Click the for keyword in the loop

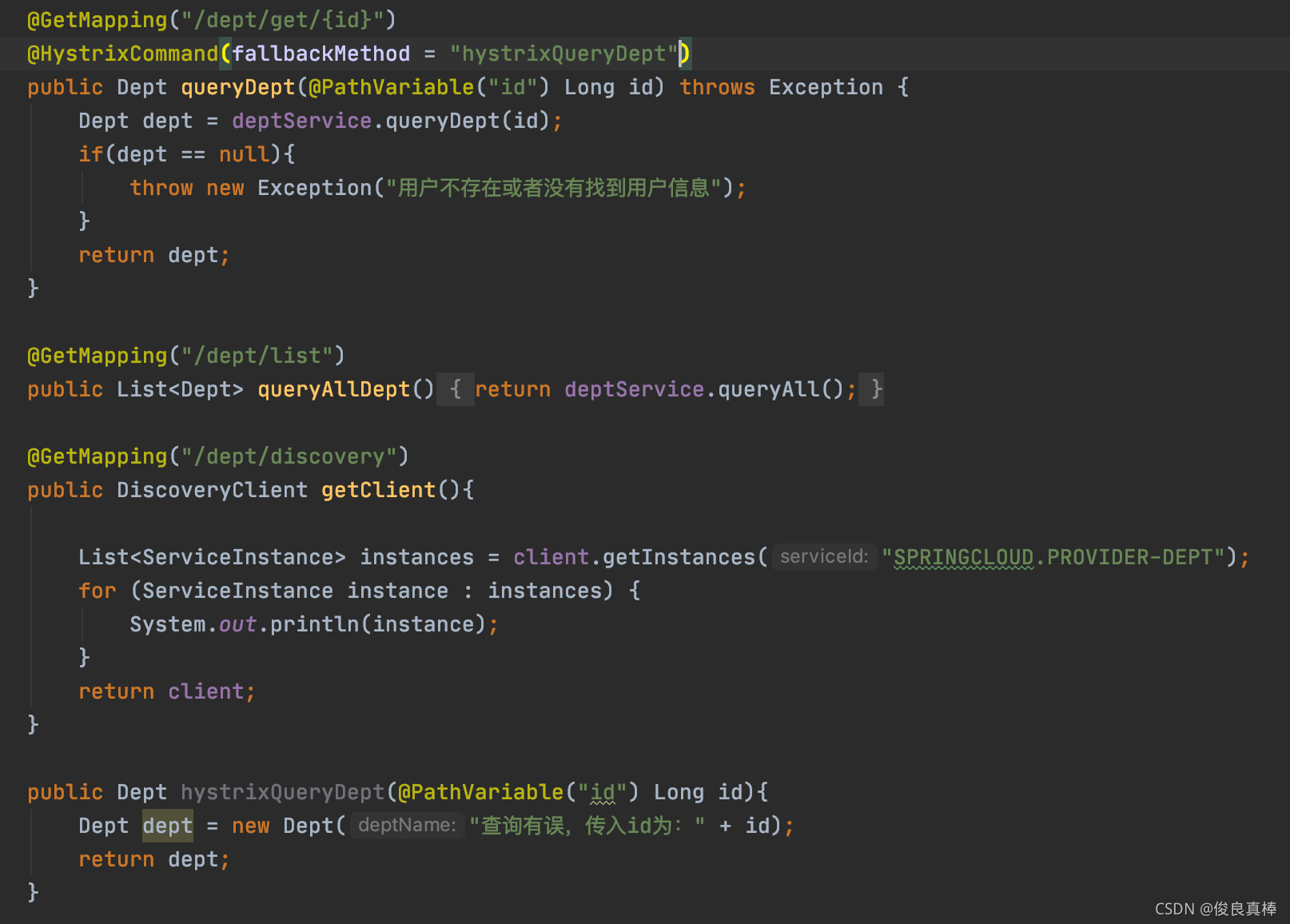(98, 591)
